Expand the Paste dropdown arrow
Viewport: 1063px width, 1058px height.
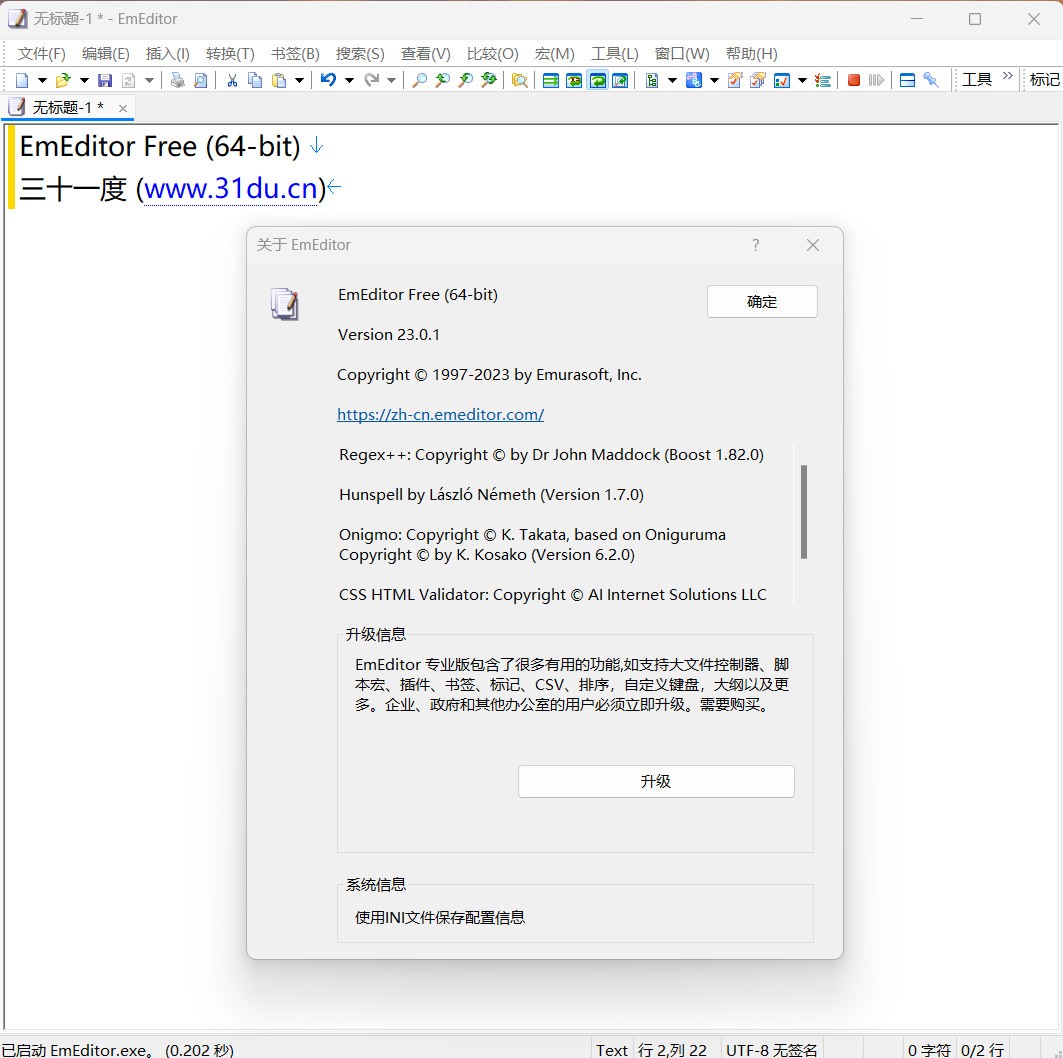(299, 81)
